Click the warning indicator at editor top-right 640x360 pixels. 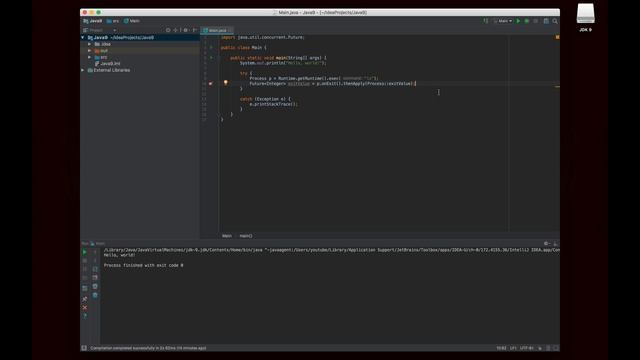coord(557,37)
